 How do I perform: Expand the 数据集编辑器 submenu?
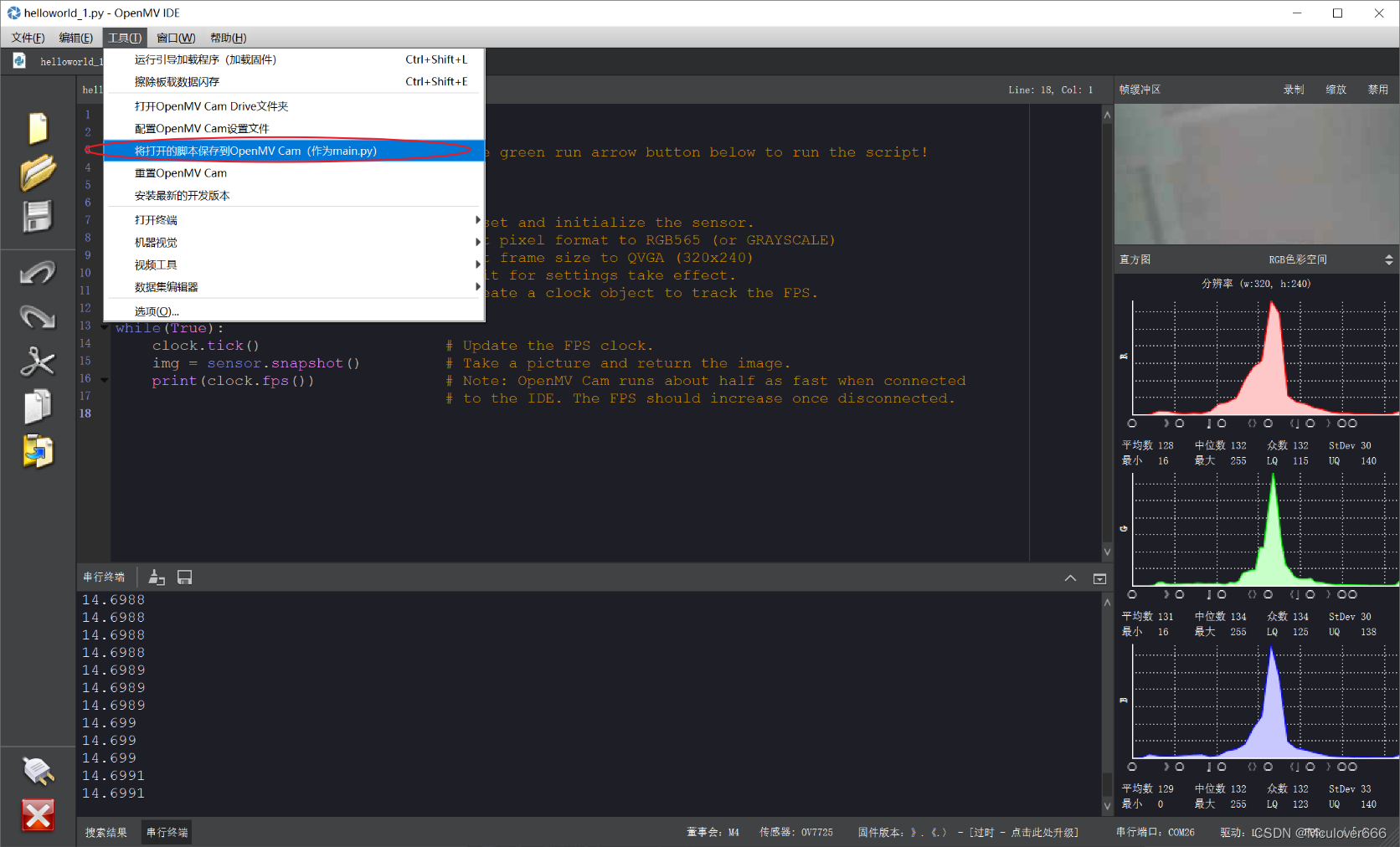click(294, 287)
